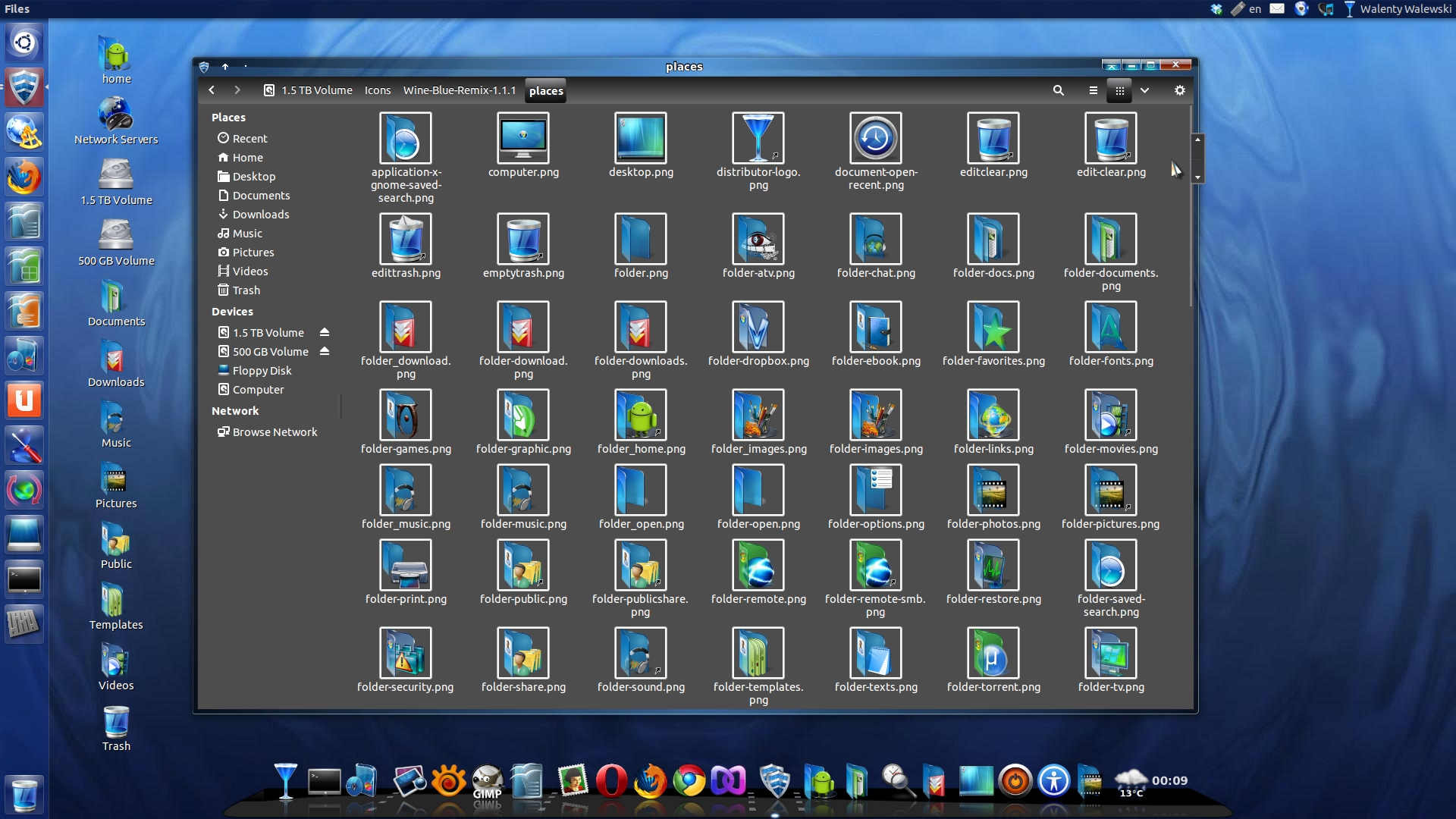The width and height of the screenshot is (1456, 819).
Task: Switch to grid icon view
Action: click(1119, 90)
